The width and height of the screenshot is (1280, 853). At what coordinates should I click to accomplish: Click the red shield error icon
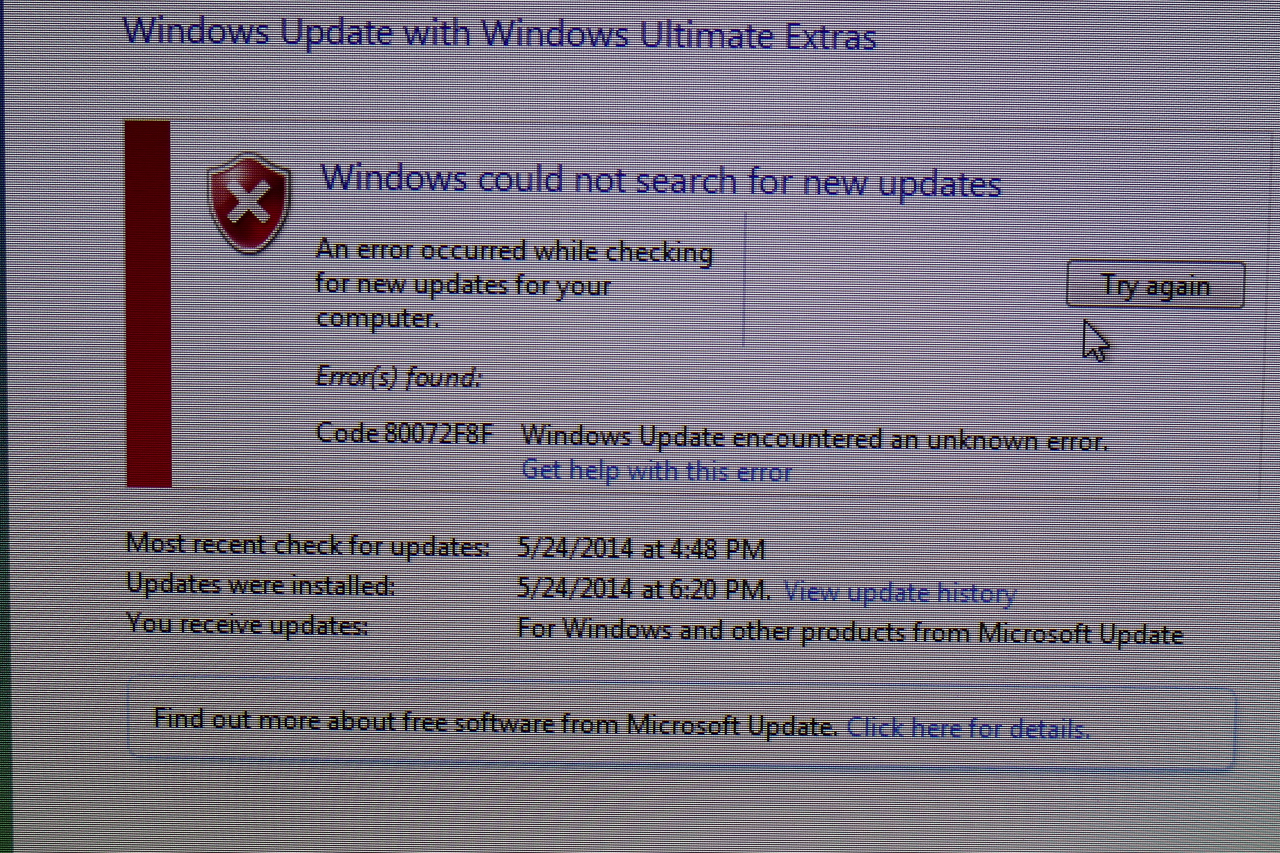249,204
